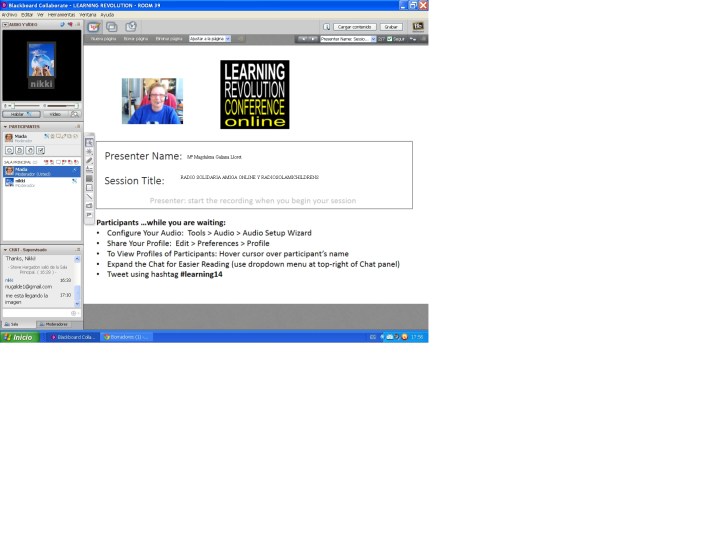Click the emoticon smiley icon under Mada
723x542 pixels.
point(8,150)
